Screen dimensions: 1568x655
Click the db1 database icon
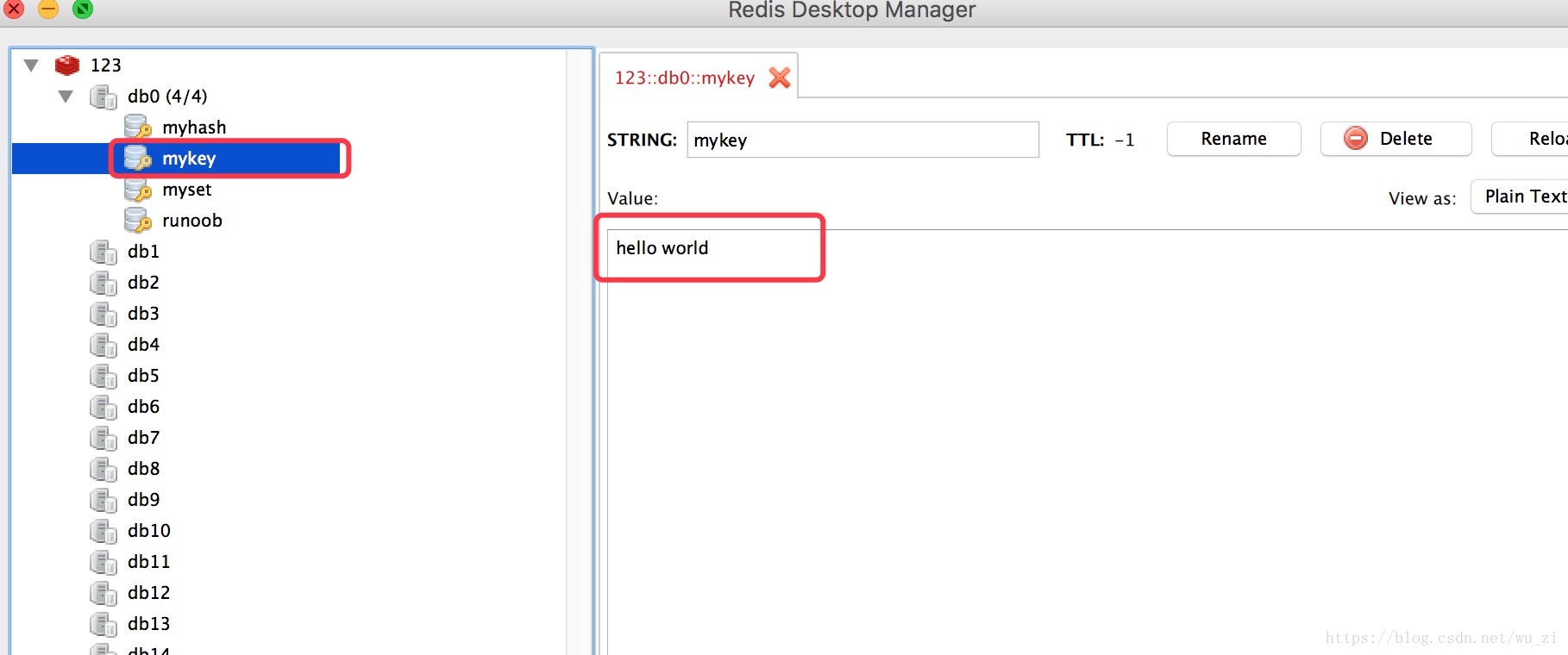pos(103,252)
